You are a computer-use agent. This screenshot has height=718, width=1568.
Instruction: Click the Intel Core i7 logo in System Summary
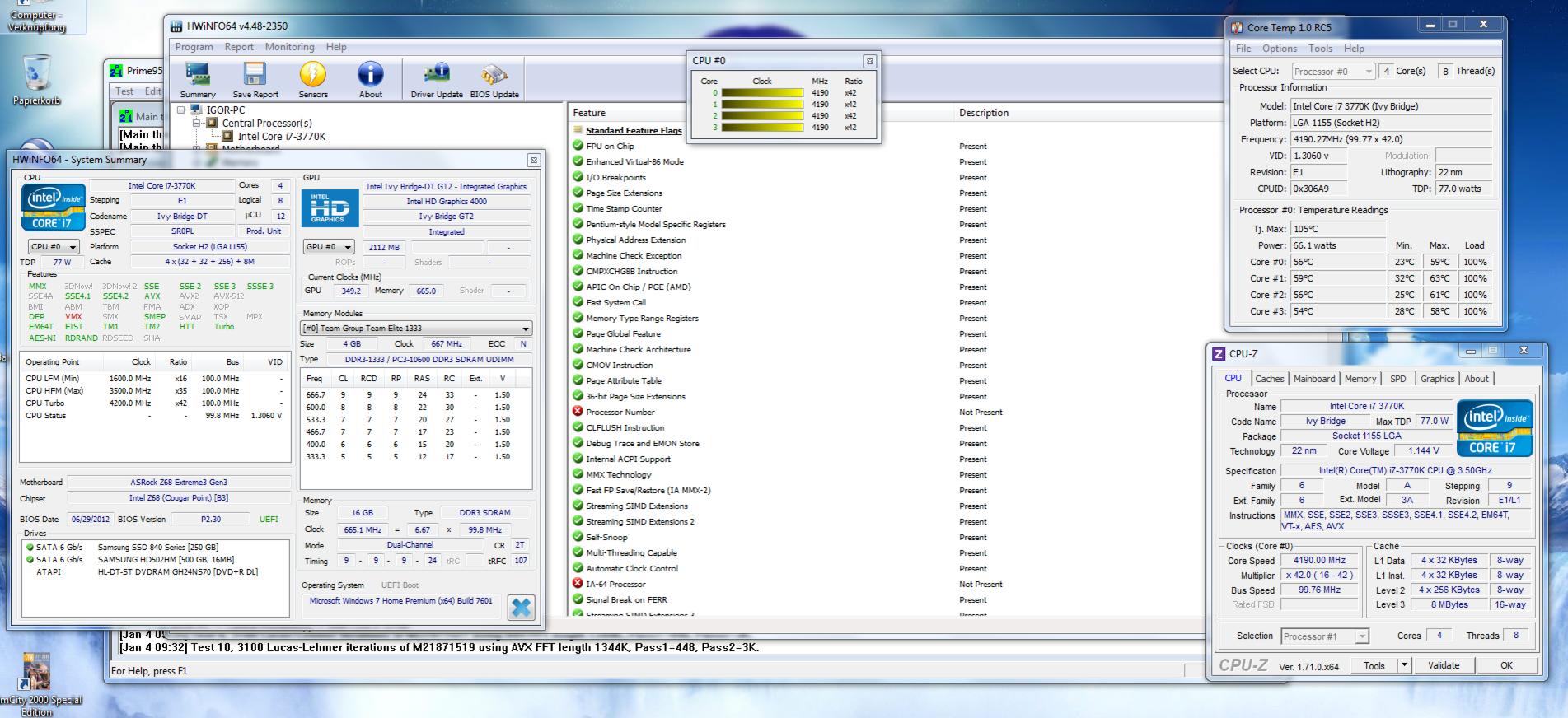point(54,207)
